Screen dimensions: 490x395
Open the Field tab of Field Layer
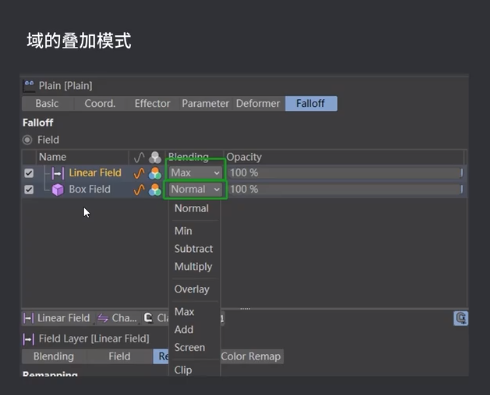[x=119, y=356]
